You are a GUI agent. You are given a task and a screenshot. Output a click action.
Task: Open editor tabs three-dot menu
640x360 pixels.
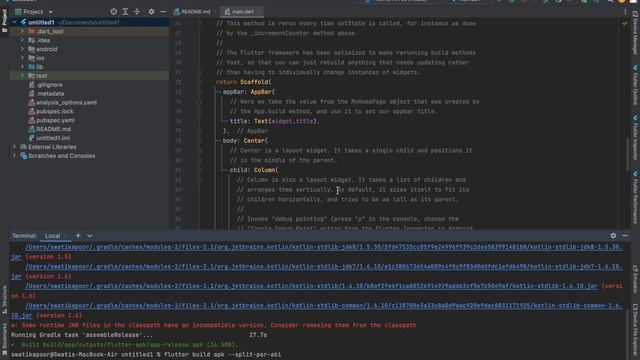point(625,12)
